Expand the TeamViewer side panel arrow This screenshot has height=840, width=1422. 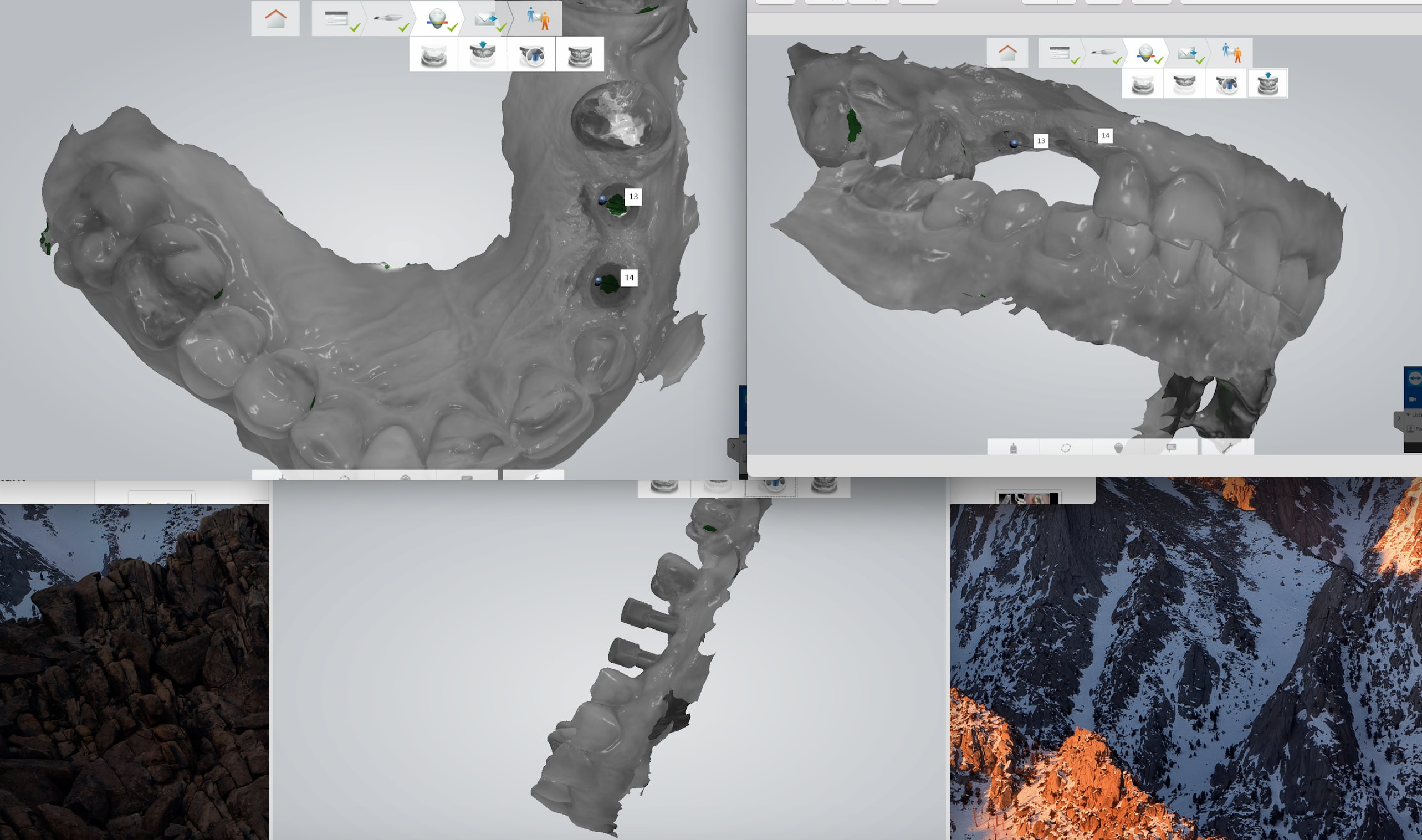1399,418
